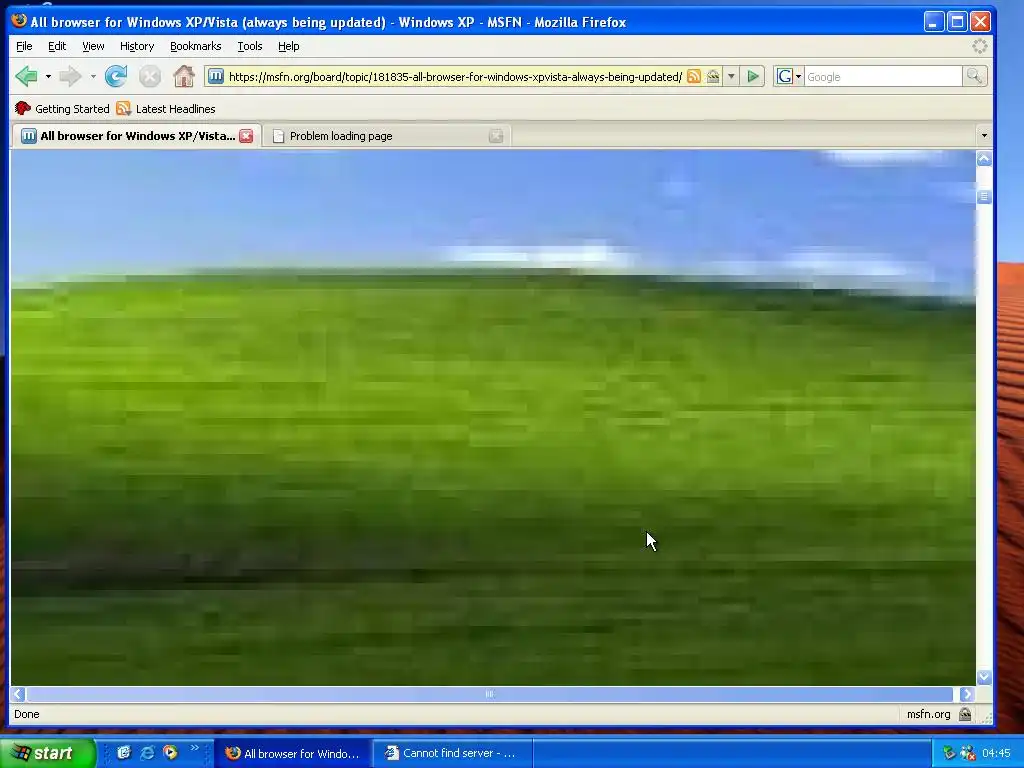Click the MSFN site favicon in address bar
The height and width of the screenshot is (768, 1024).
tap(216, 76)
